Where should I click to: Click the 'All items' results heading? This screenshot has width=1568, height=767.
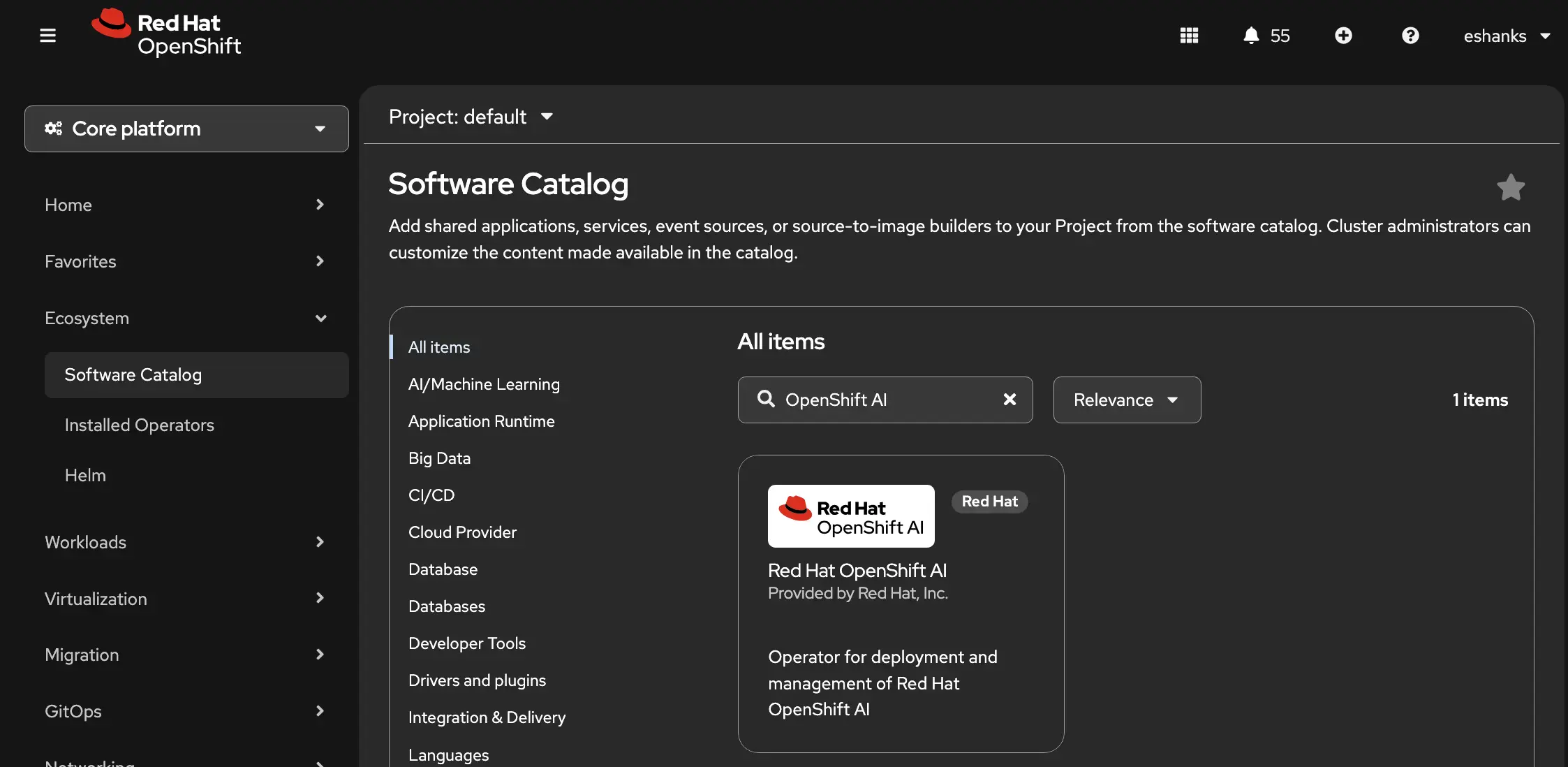(781, 342)
